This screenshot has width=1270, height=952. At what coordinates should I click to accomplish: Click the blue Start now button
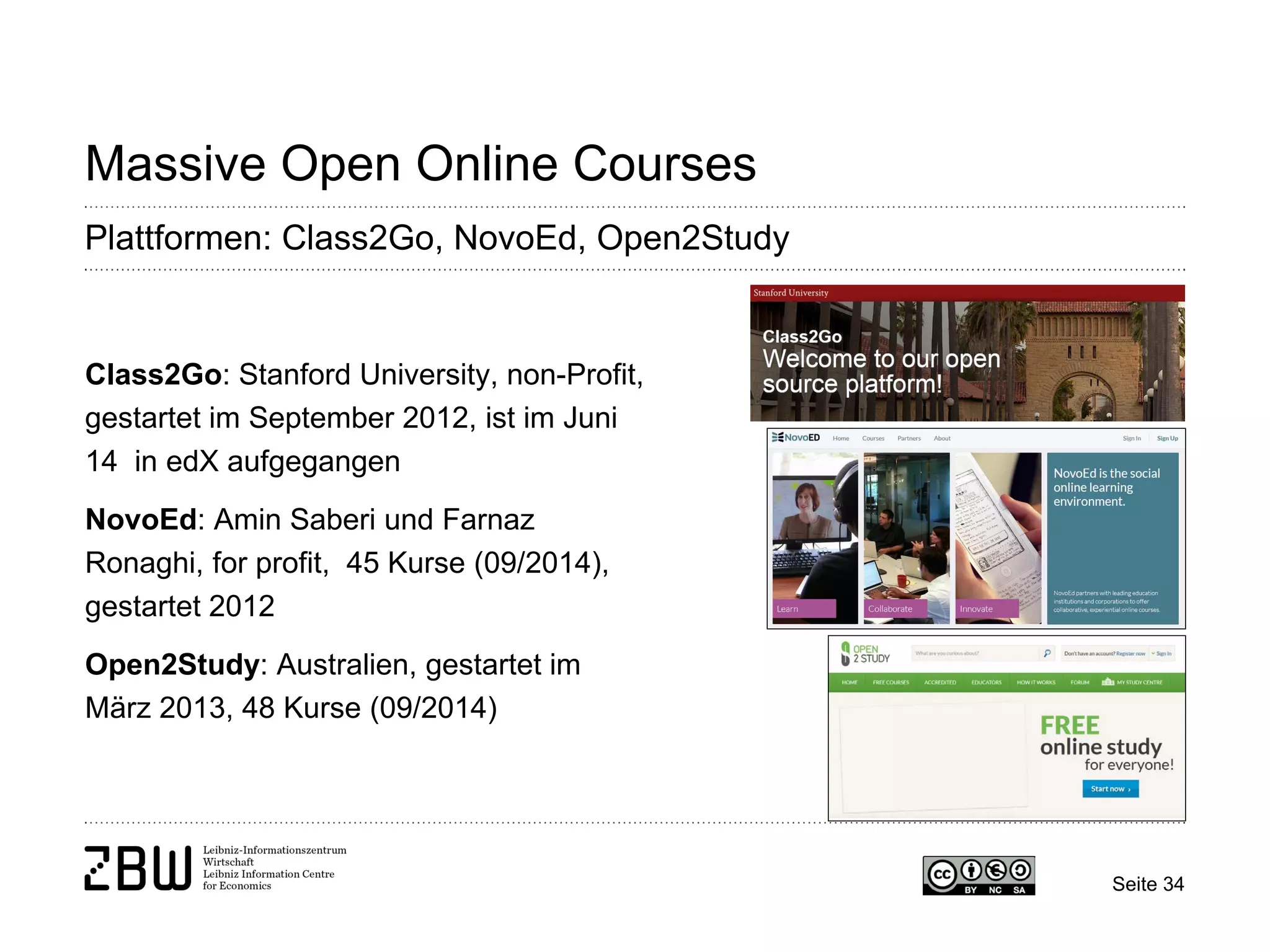[x=1111, y=788]
